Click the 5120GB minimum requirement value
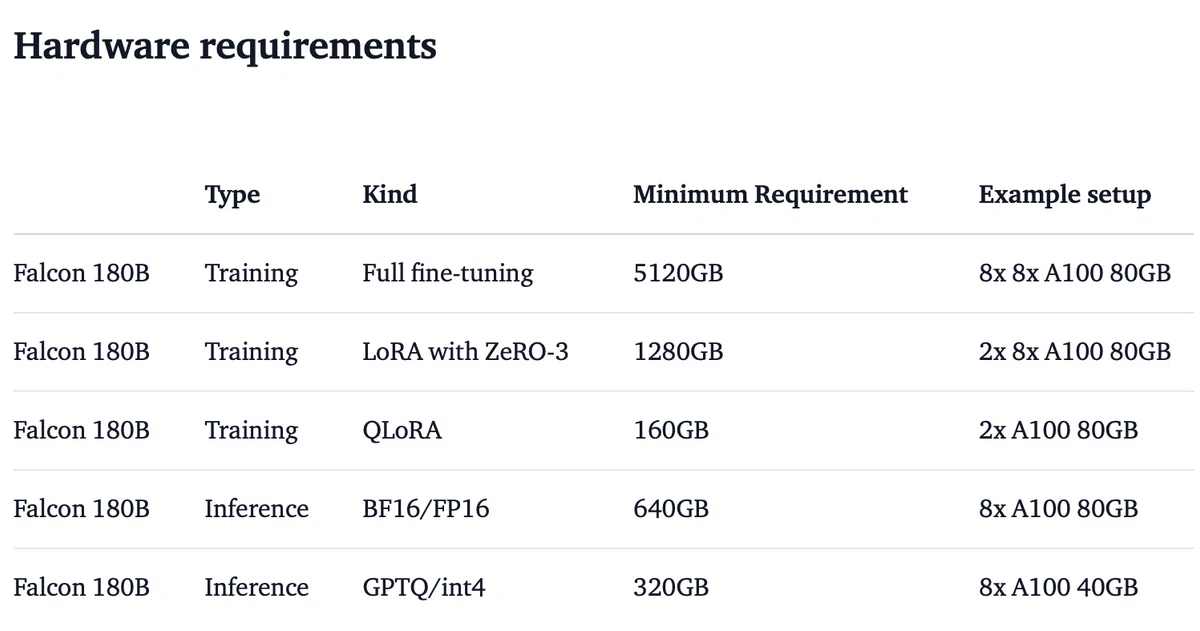Image resolution: width=1200 pixels, height=631 pixels. [x=678, y=273]
